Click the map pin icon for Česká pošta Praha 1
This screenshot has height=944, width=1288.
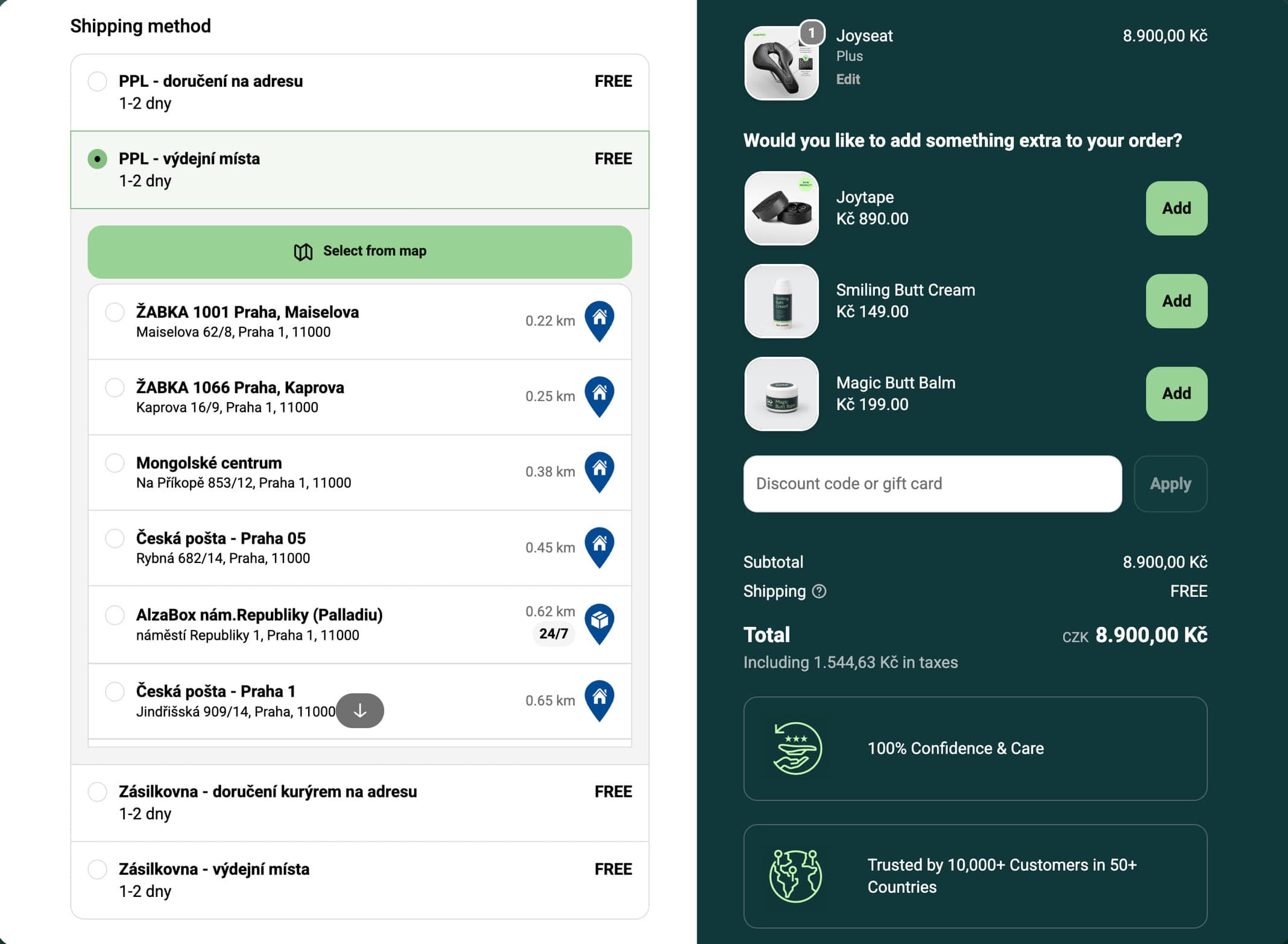(599, 700)
